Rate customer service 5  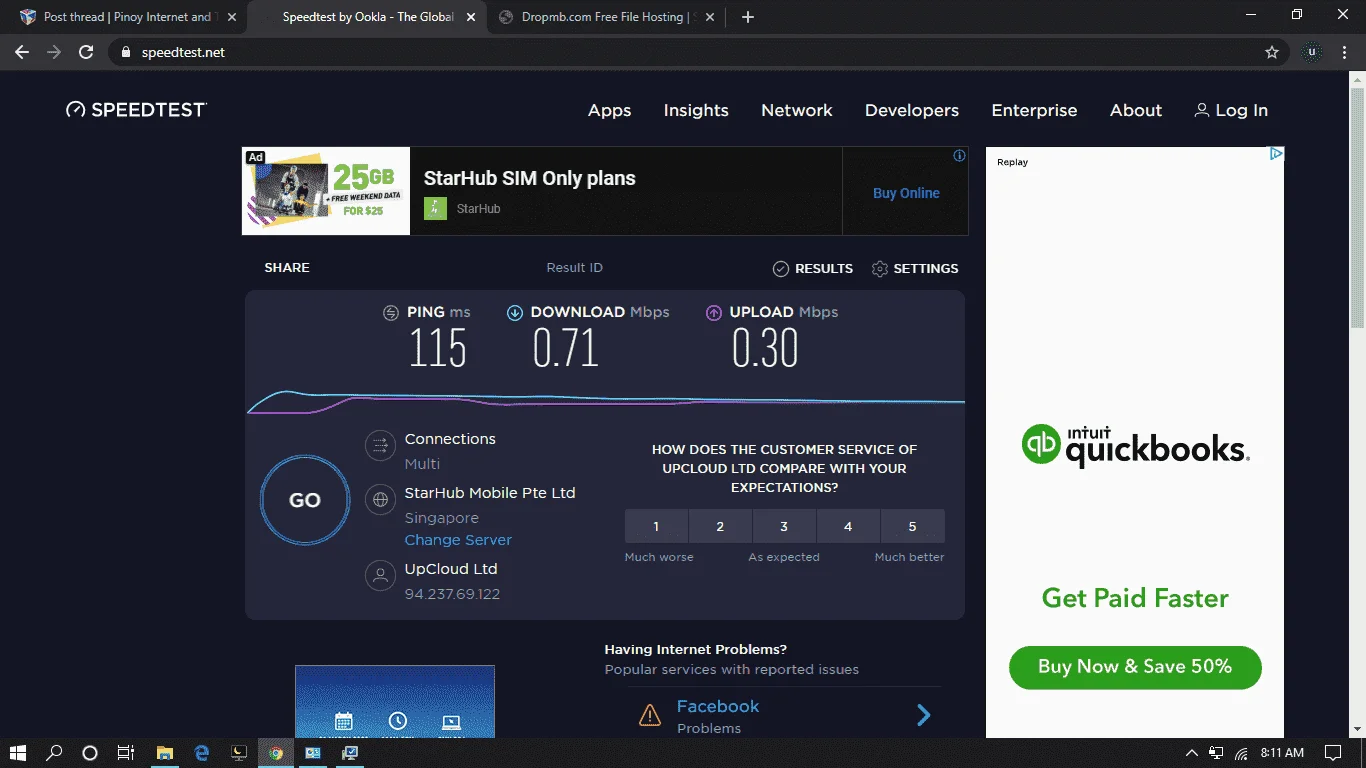click(x=912, y=526)
